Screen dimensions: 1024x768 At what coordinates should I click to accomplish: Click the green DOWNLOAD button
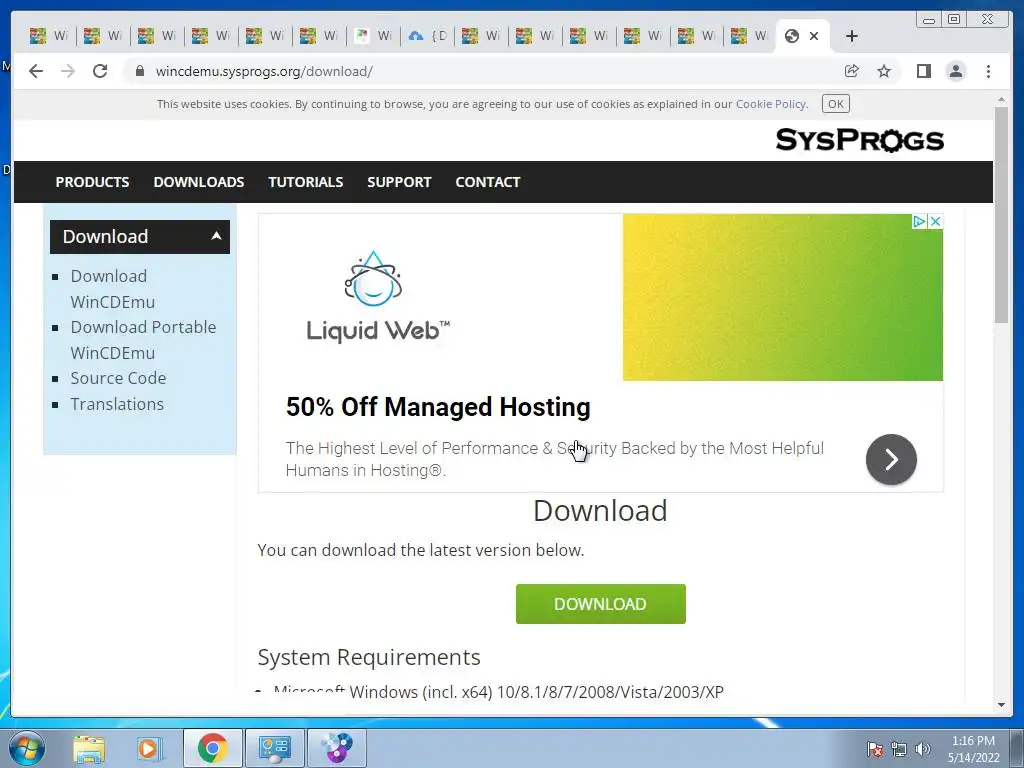pos(601,604)
